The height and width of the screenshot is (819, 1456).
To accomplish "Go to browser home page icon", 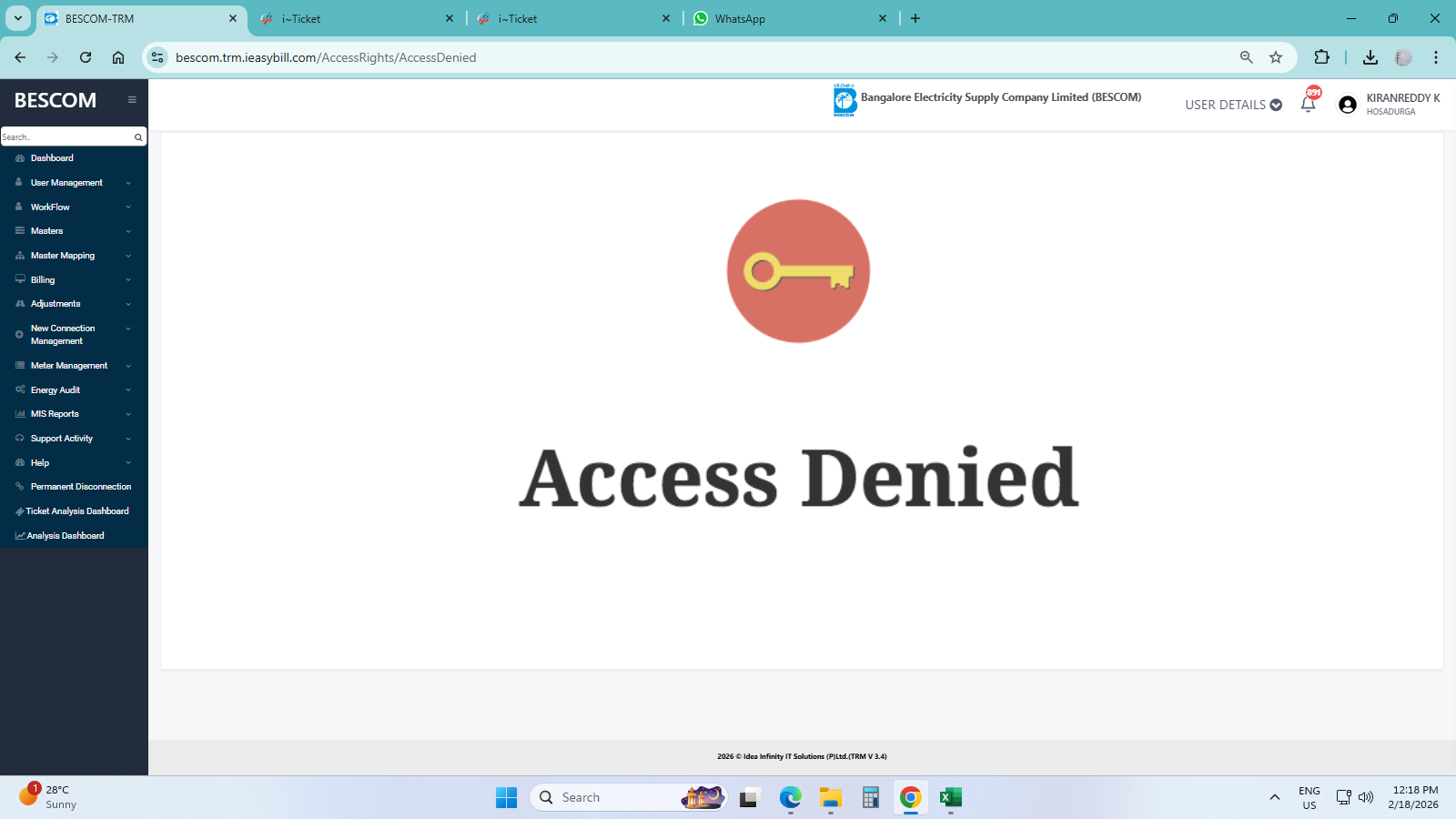I will 118,57.
